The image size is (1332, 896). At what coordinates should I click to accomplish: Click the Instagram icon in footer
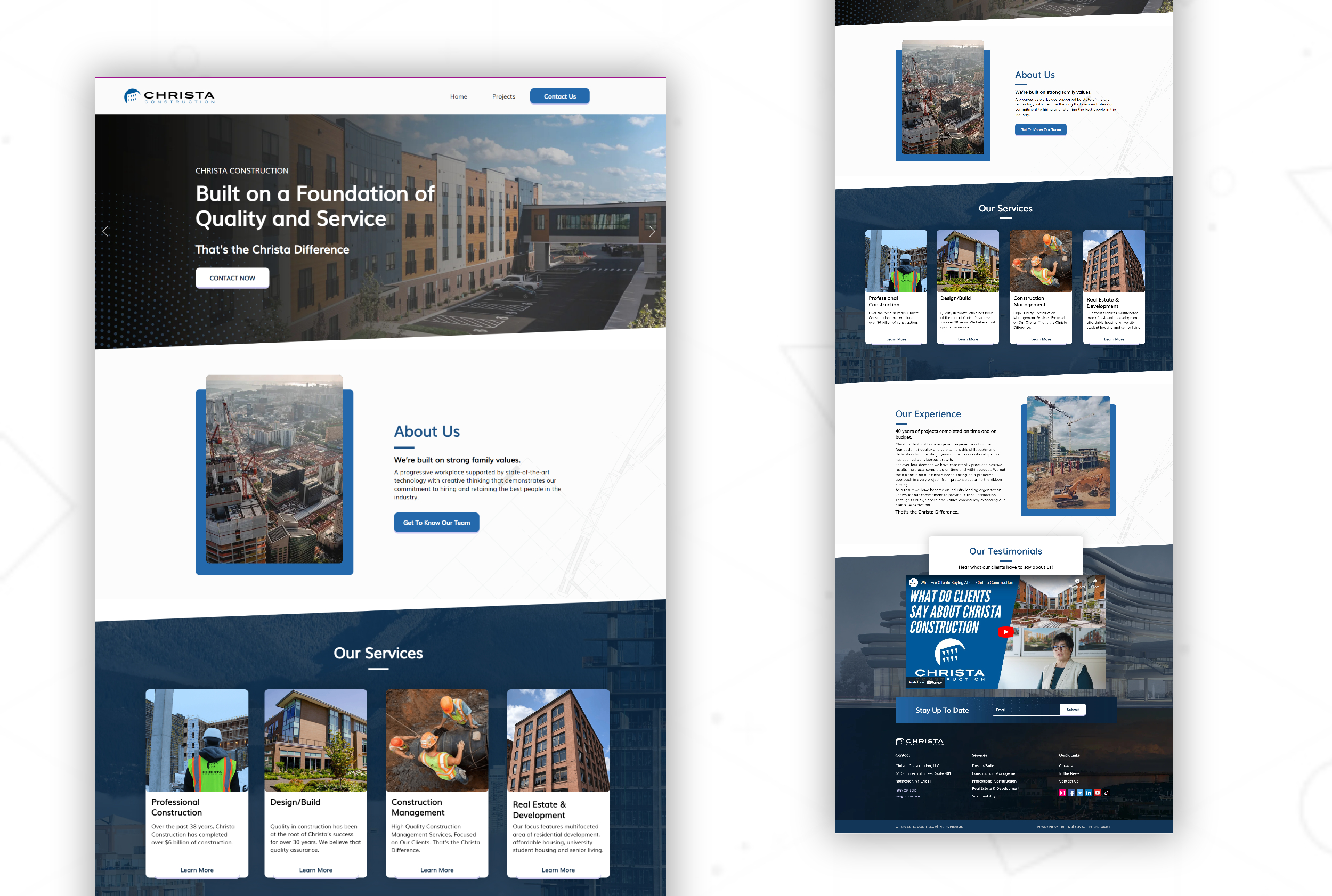1062,793
